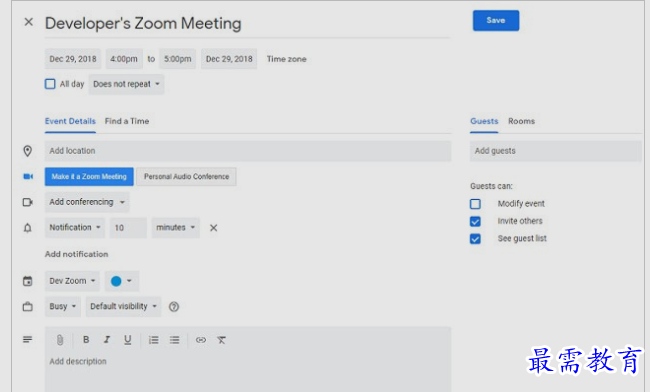Viewport: 650px width, 392px height.
Task: Open visibility help question mark icon
Action: point(174,307)
